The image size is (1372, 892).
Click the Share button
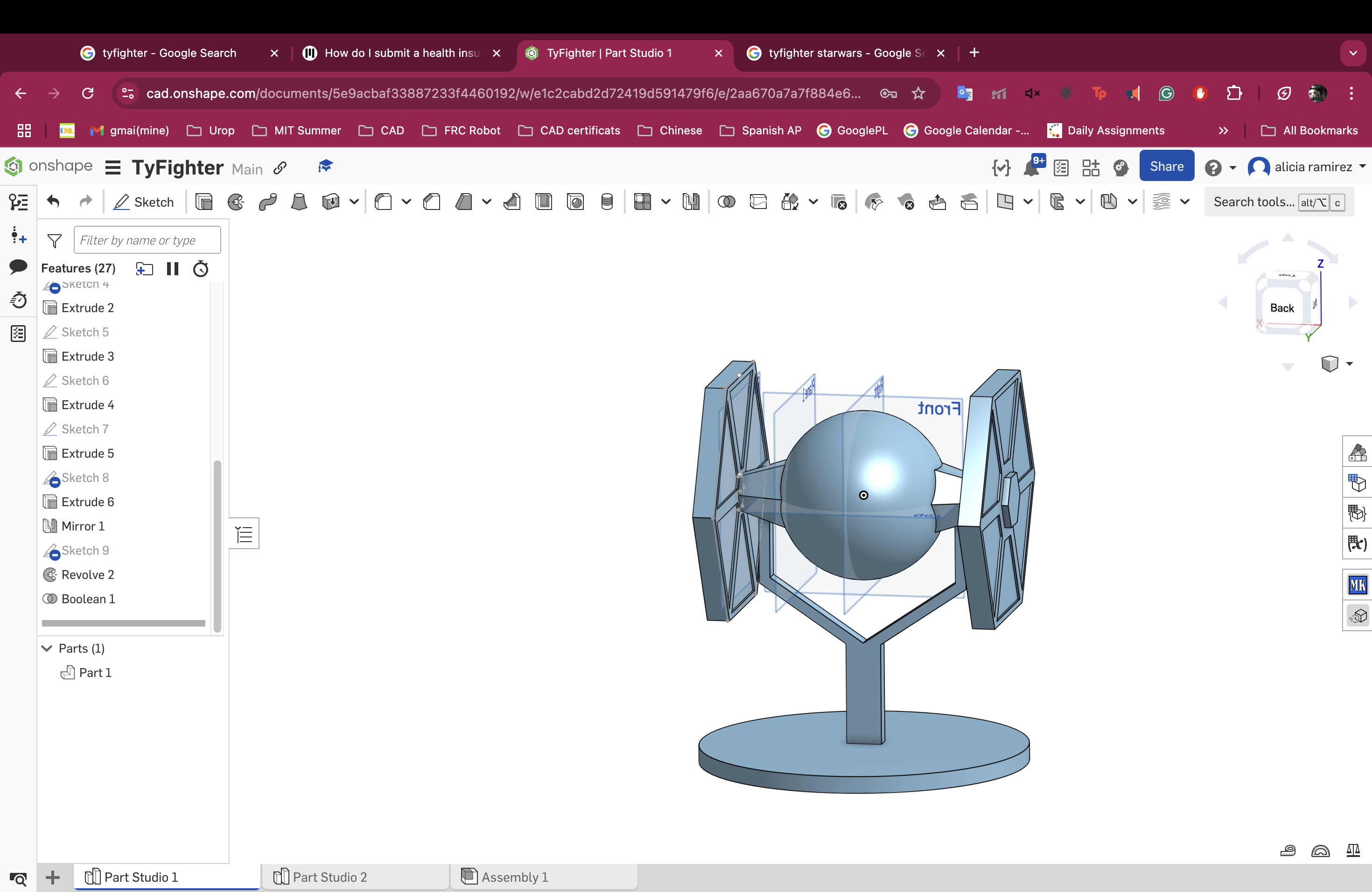click(x=1166, y=167)
